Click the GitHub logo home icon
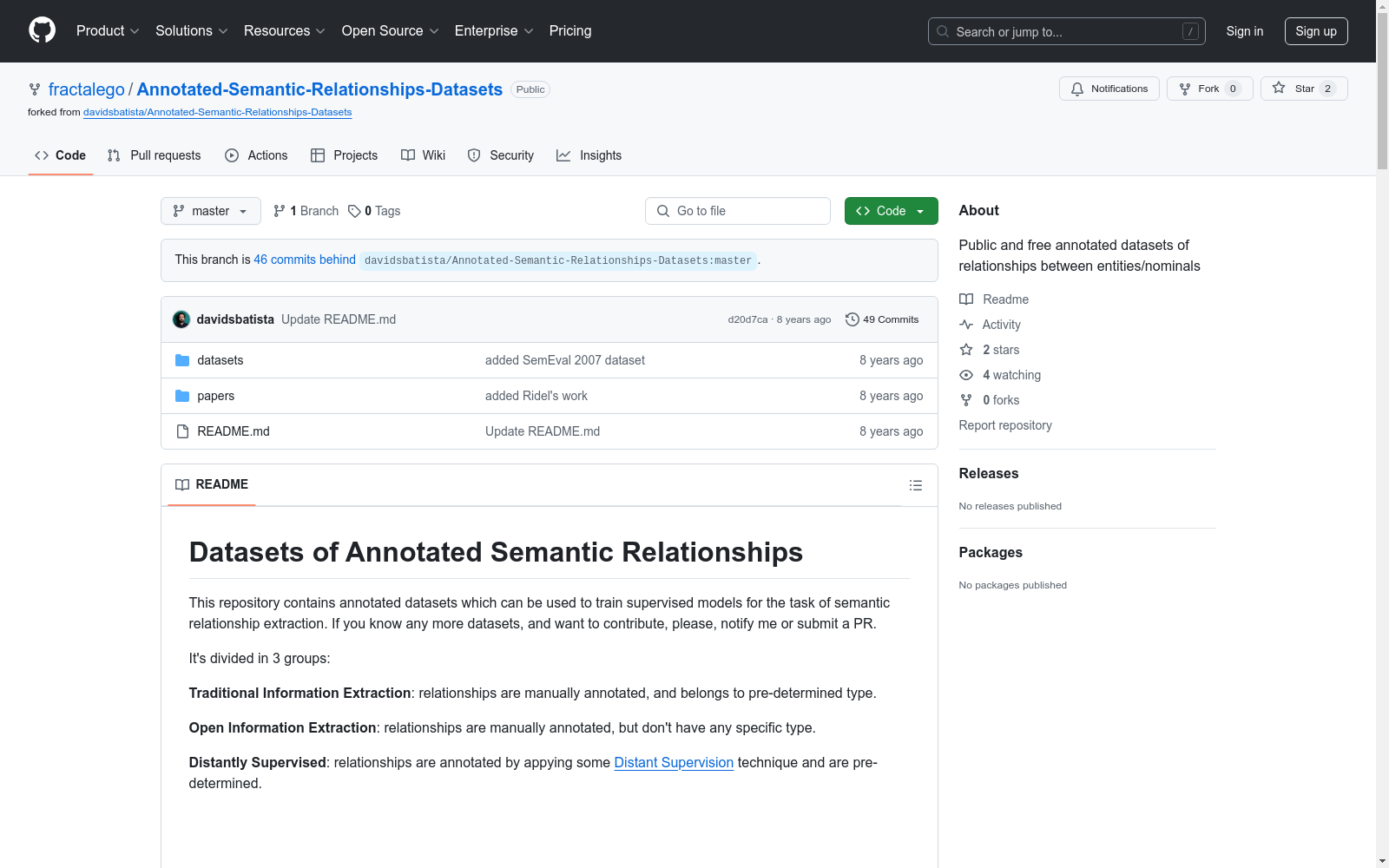Screen dimensions: 1389x868 (x=42, y=30)
